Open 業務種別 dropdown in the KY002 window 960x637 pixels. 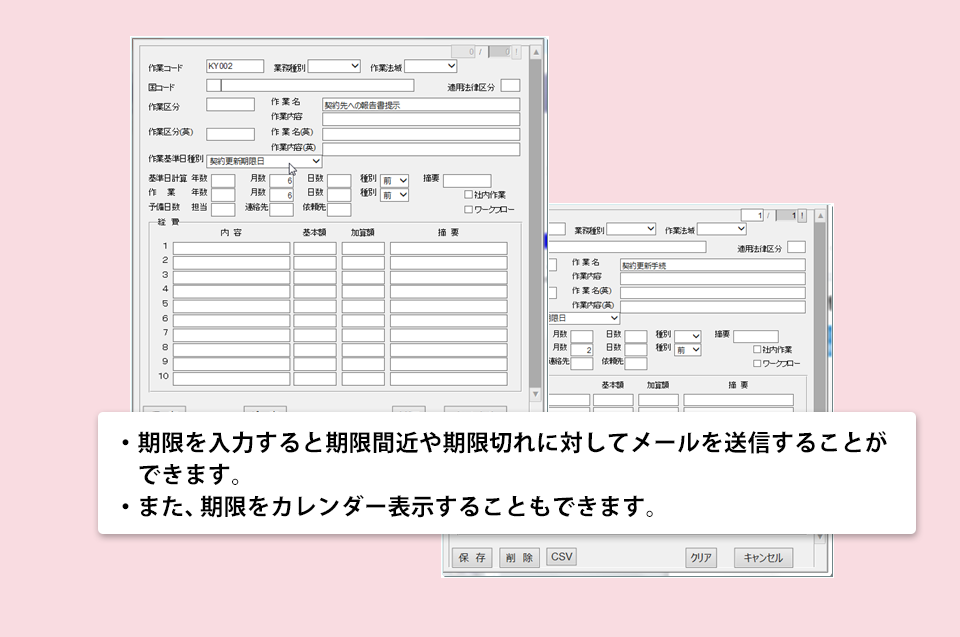tap(334, 66)
